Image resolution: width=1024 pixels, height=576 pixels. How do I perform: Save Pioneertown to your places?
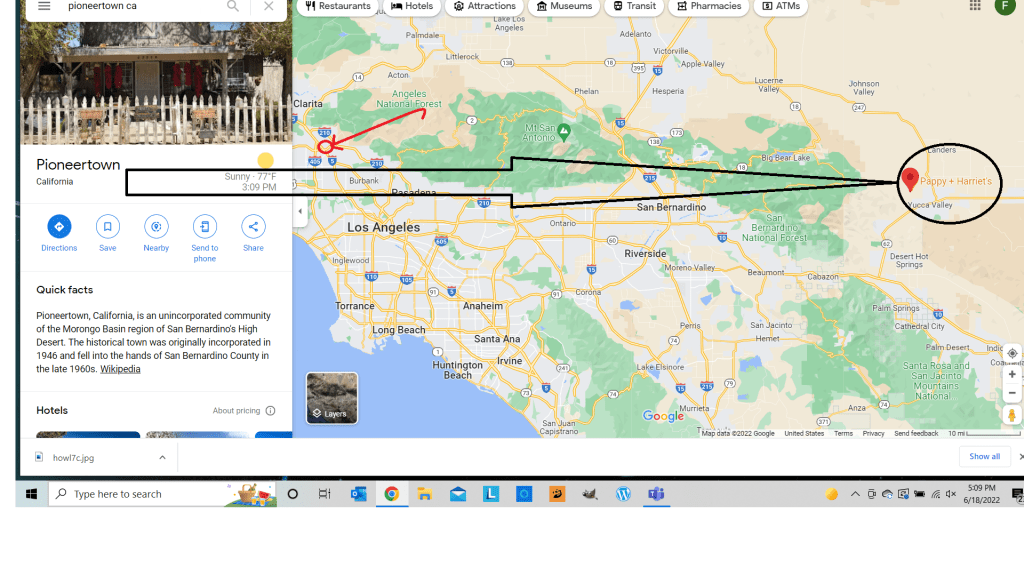(x=107, y=227)
